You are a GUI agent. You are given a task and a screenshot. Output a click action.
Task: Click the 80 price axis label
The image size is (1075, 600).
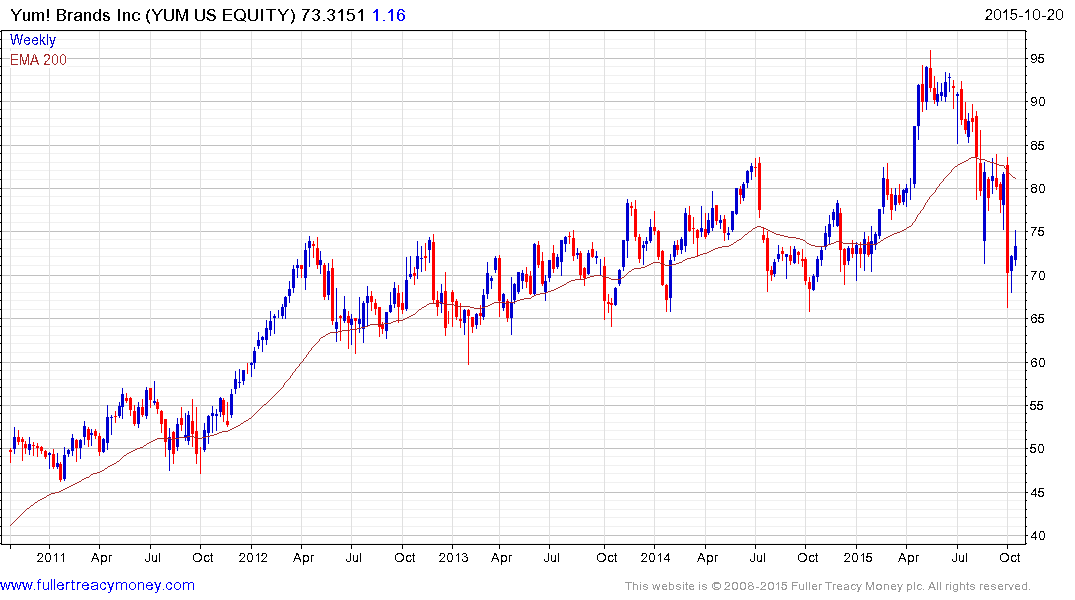coord(1037,189)
